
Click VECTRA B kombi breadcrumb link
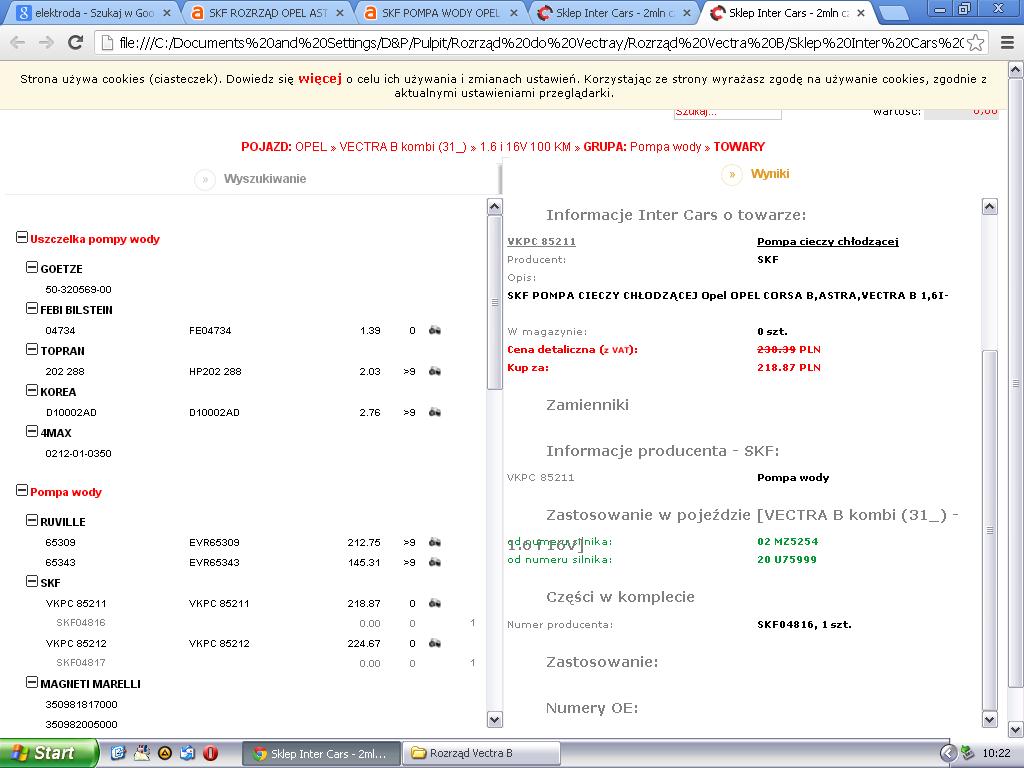click(403, 147)
